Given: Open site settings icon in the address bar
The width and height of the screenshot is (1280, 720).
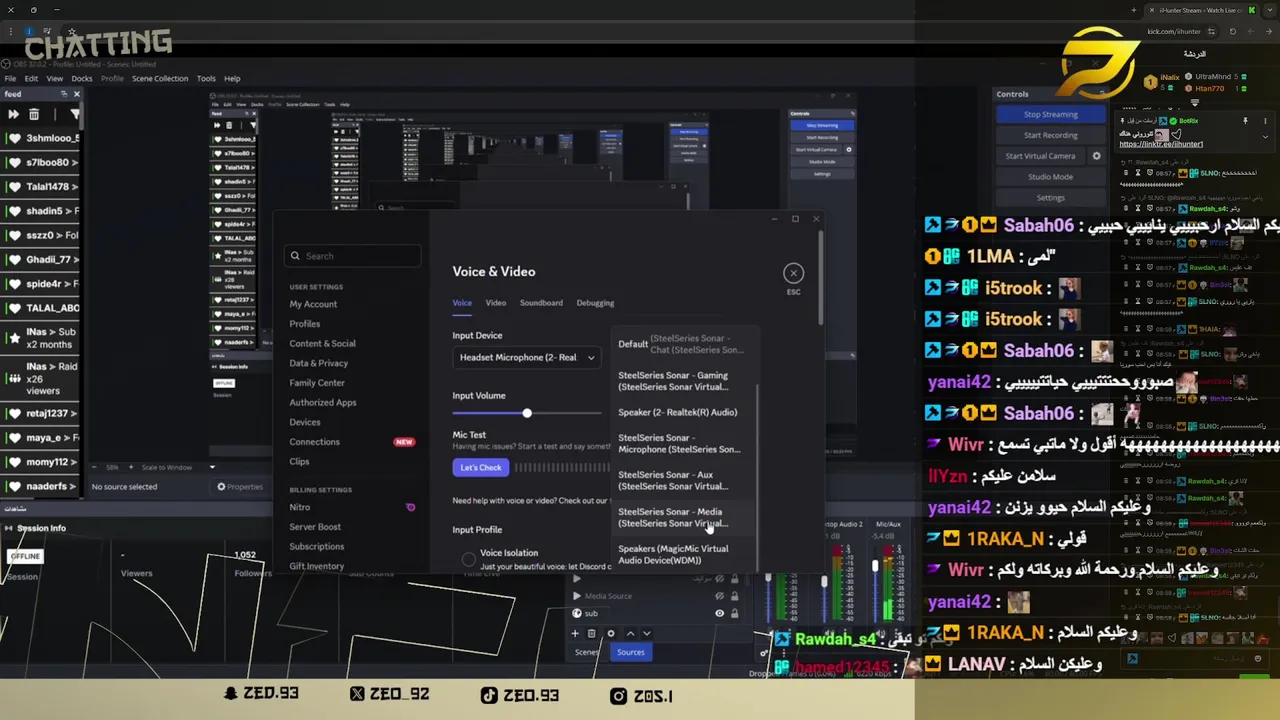Looking at the screenshot, I should (x=1211, y=31).
